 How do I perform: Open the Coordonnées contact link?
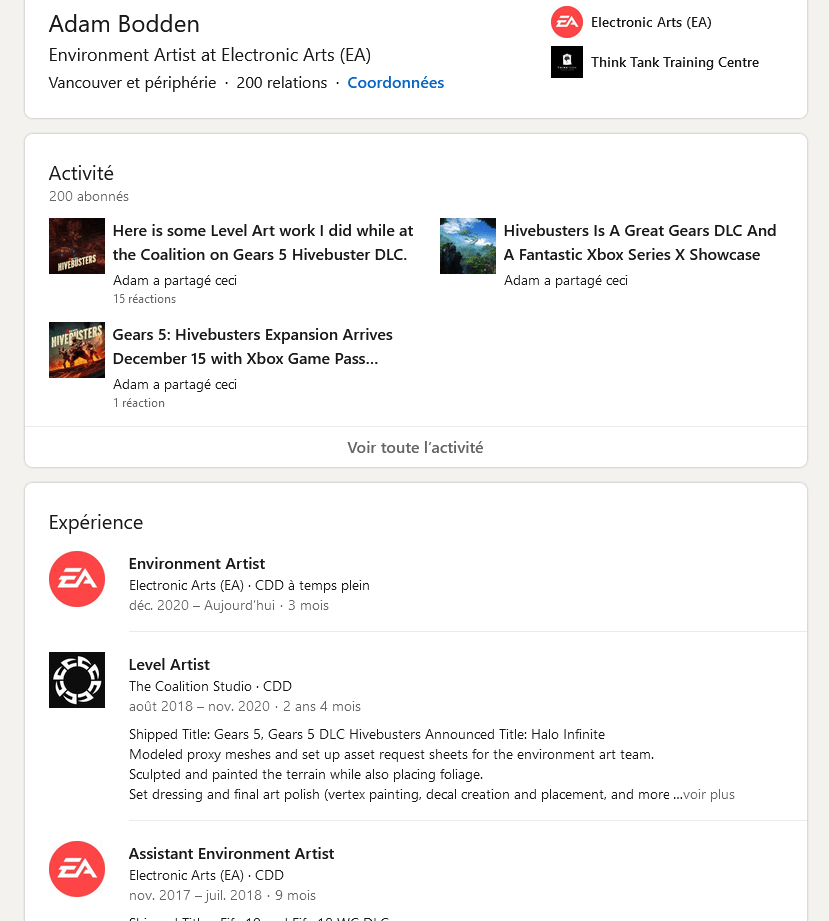[x=395, y=83]
